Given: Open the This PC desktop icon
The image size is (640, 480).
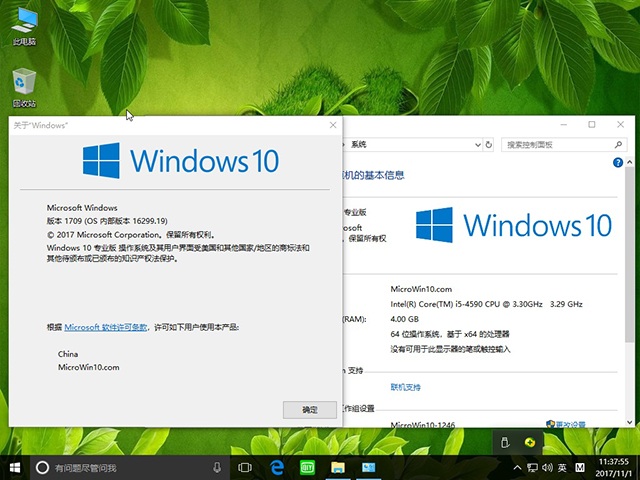Looking at the screenshot, I should (24, 26).
